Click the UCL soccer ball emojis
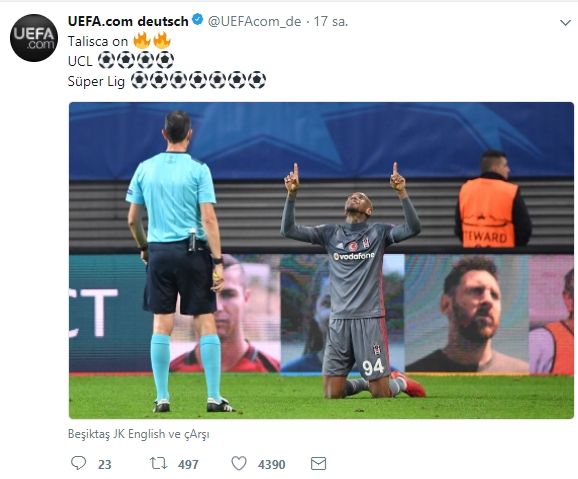Viewport: 578px width, 479px height. [136, 60]
